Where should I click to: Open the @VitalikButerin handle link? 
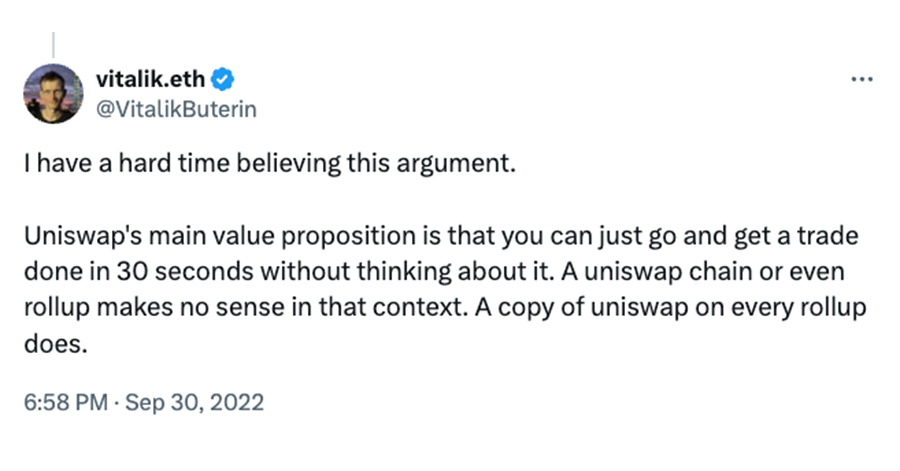[x=176, y=109]
